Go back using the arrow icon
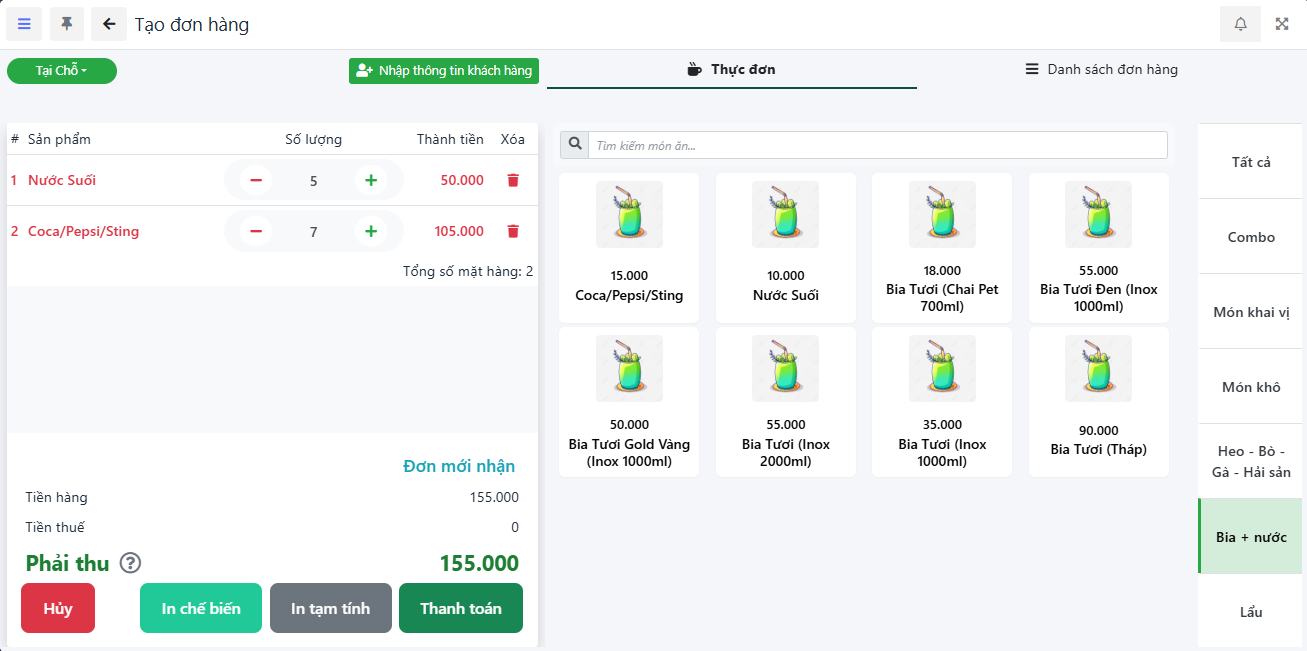 (109, 24)
